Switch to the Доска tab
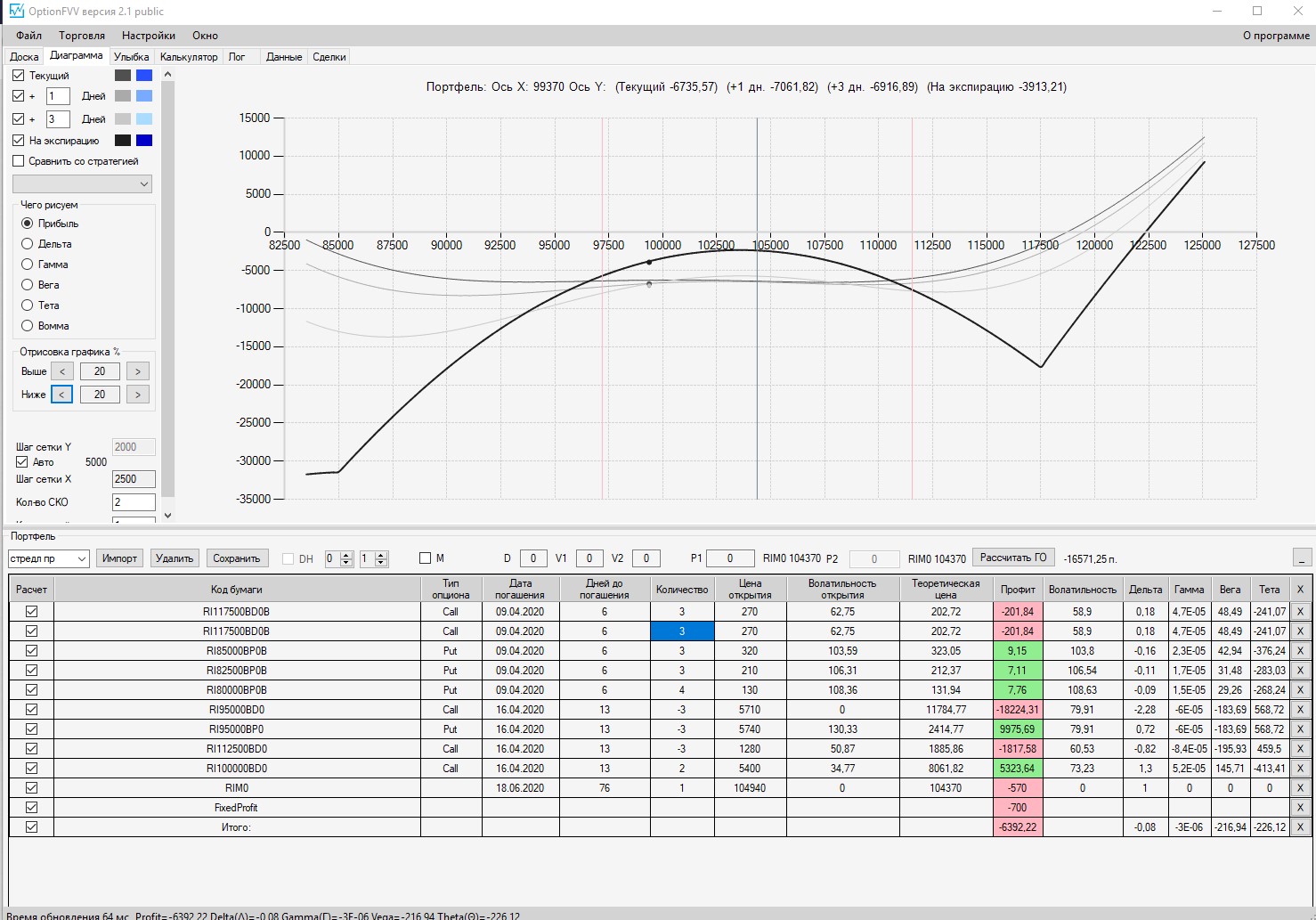Screen dimensions: 1316x920 pos(24,57)
